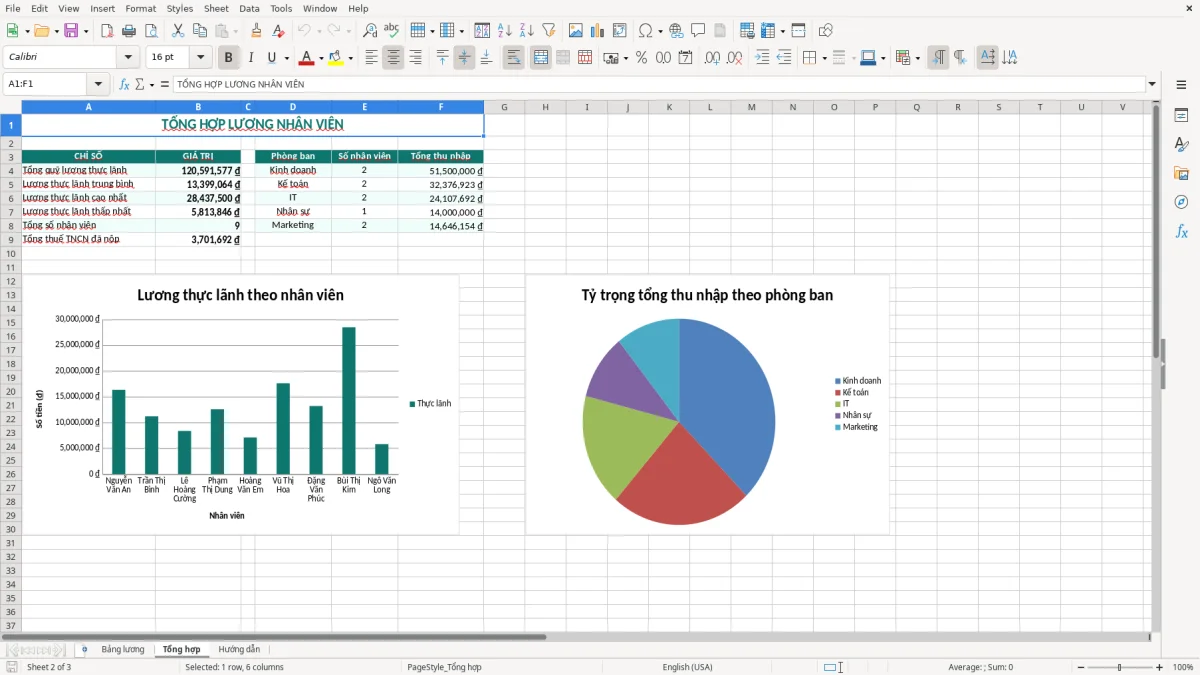Open the Borders dropdown arrow
The image size is (1200, 675).
coord(824,58)
